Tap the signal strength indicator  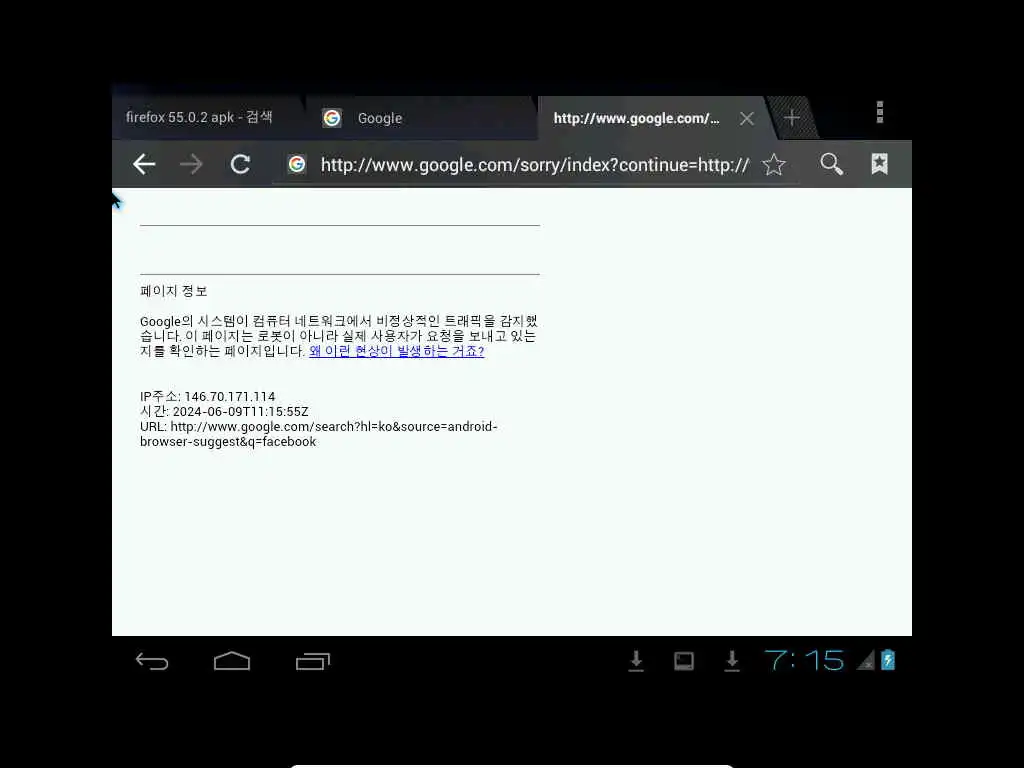click(865, 660)
